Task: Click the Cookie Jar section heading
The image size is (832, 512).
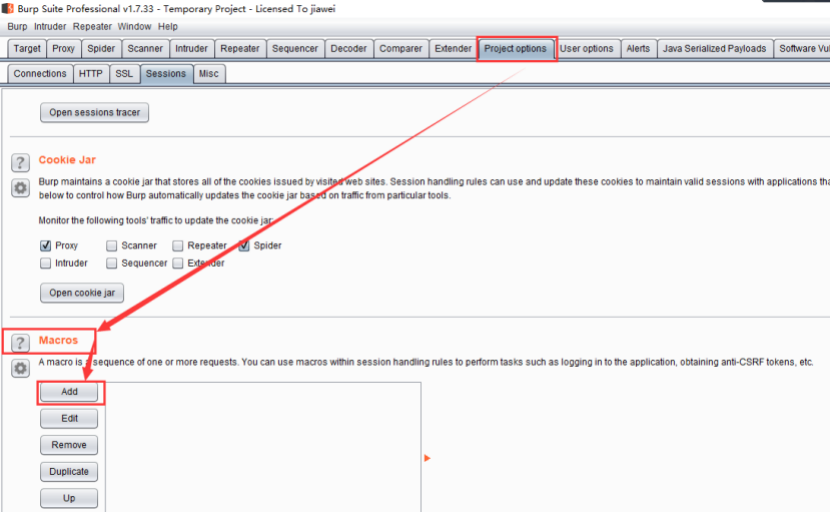Action: (67, 160)
